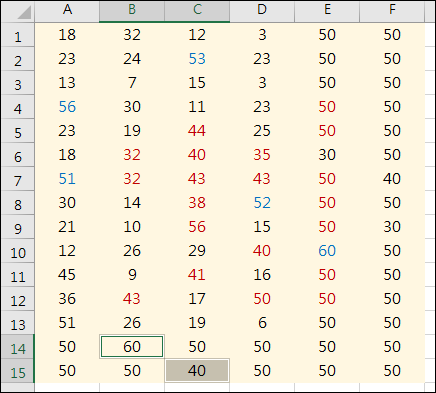Click blue value 53 in column C
The width and height of the screenshot is (436, 393).
[x=197, y=59]
